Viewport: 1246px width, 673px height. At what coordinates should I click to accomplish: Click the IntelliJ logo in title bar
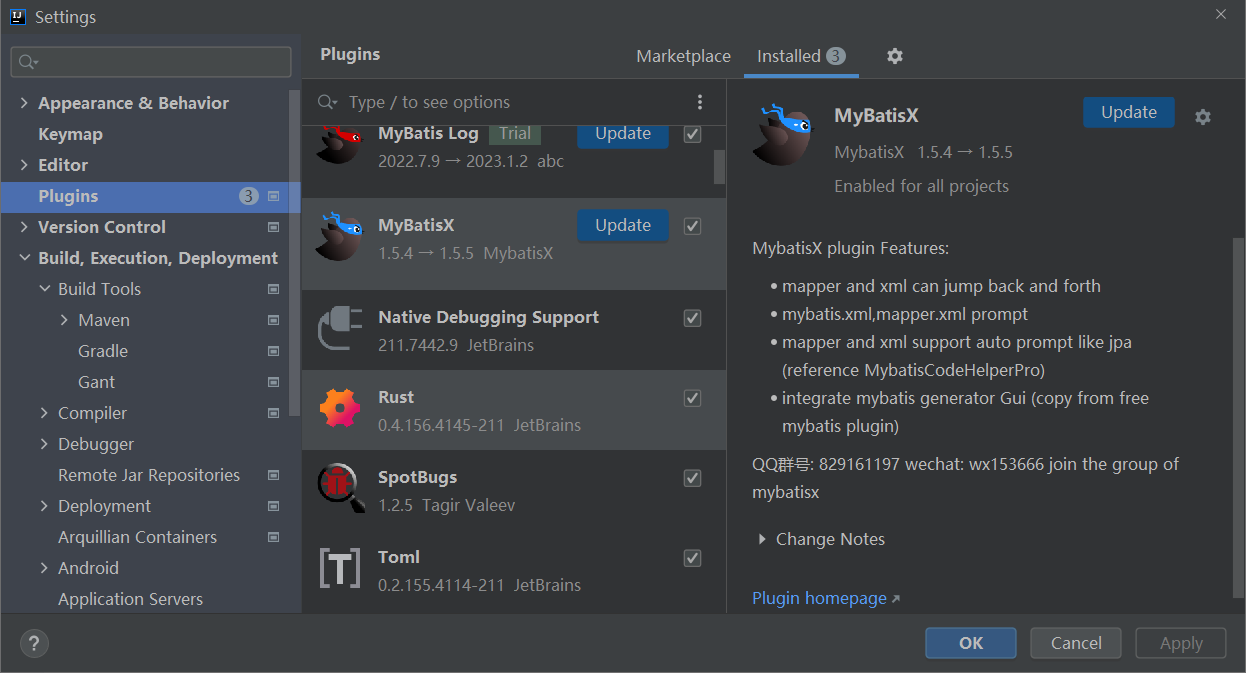(17, 16)
